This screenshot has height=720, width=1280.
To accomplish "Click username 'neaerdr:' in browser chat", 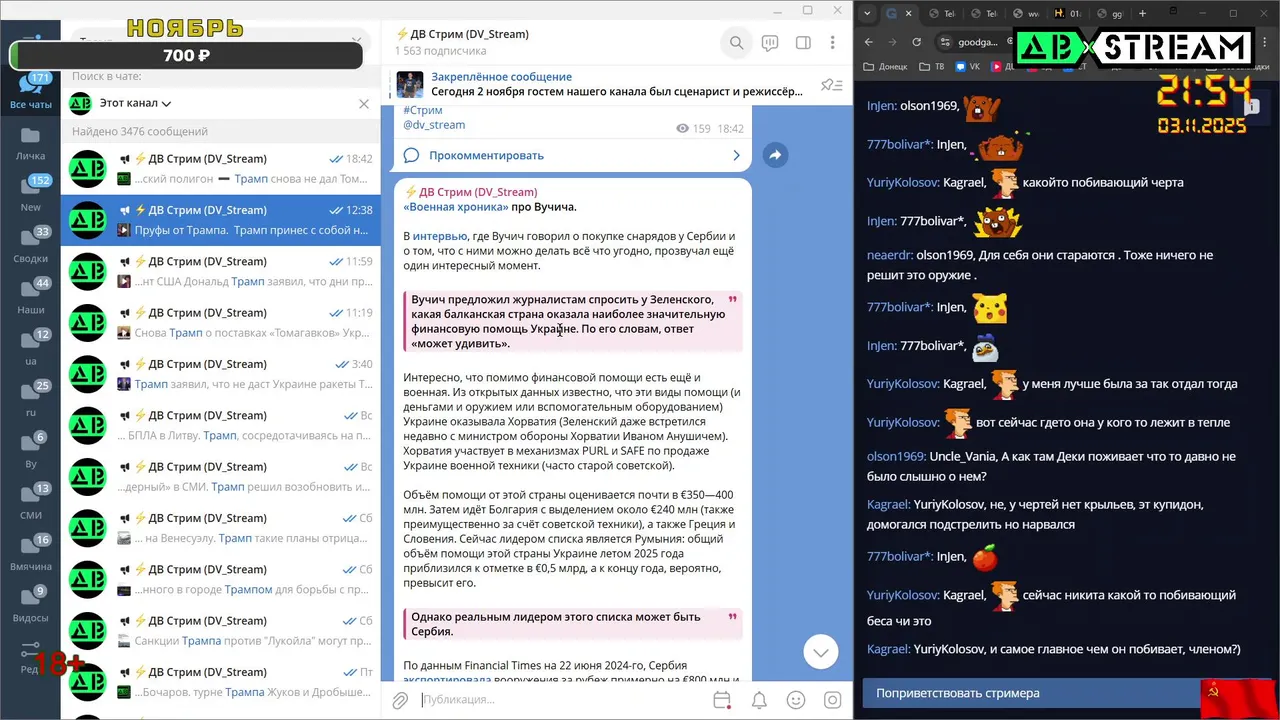I will click(889, 255).
